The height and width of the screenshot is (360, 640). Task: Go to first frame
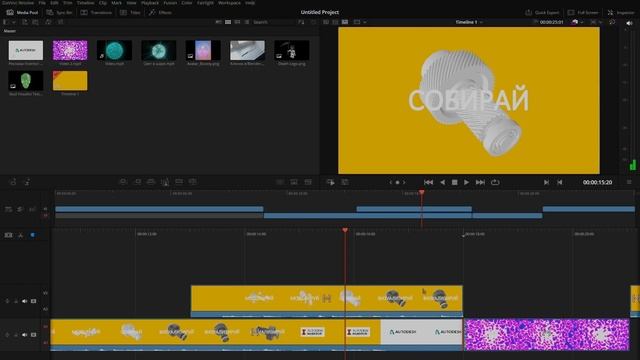point(428,182)
